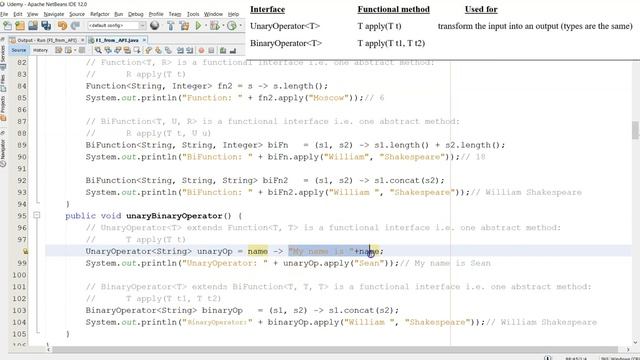Viewport: 640px width, 360px height.
Task: Switch editor to History view
Action: pyautogui.click(x=40, y=50)
